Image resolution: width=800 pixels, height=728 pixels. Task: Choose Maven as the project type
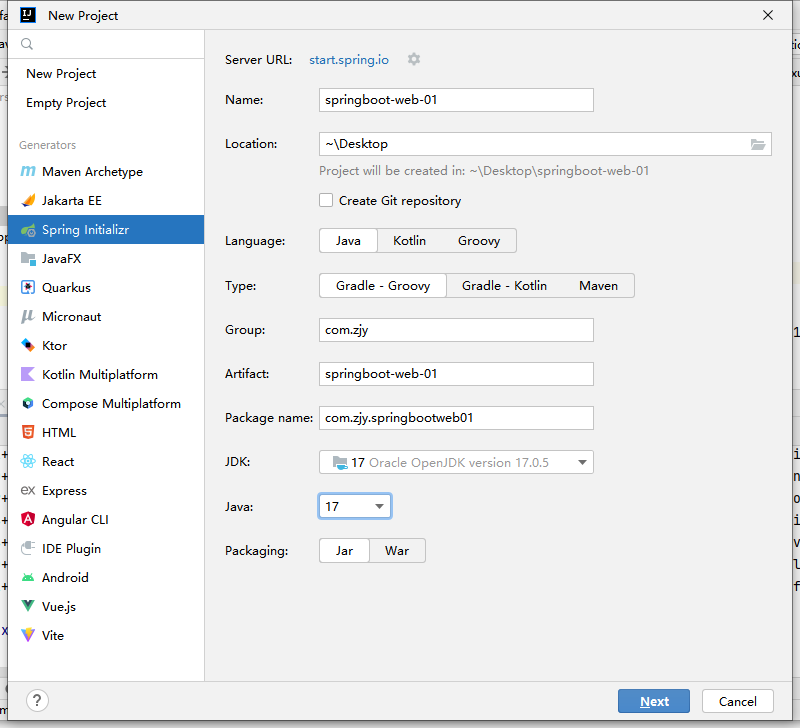coord(598,286)
